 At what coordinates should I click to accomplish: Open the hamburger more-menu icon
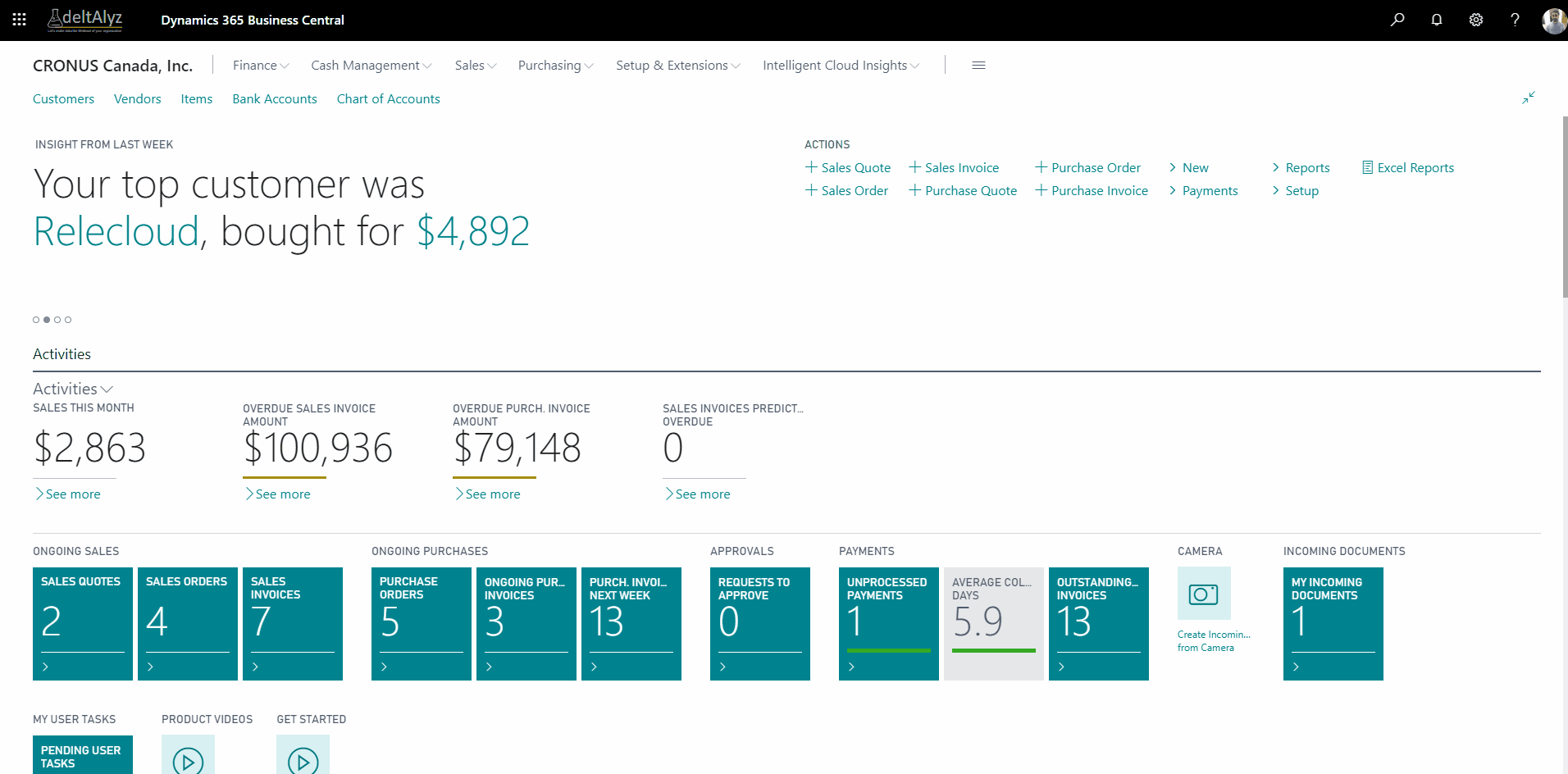tap(978, 66)
